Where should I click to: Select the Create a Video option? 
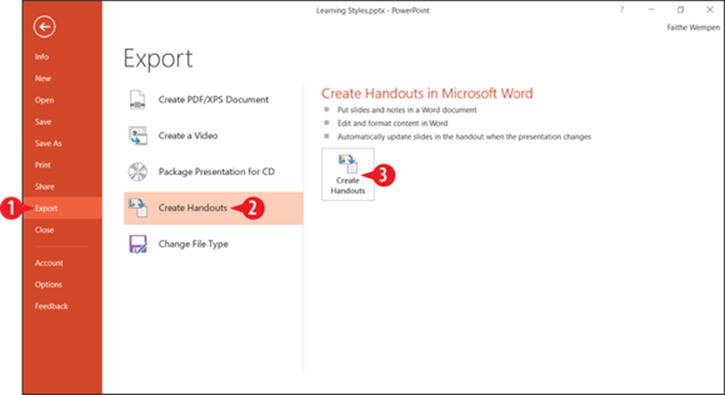(x=213, y=136)
